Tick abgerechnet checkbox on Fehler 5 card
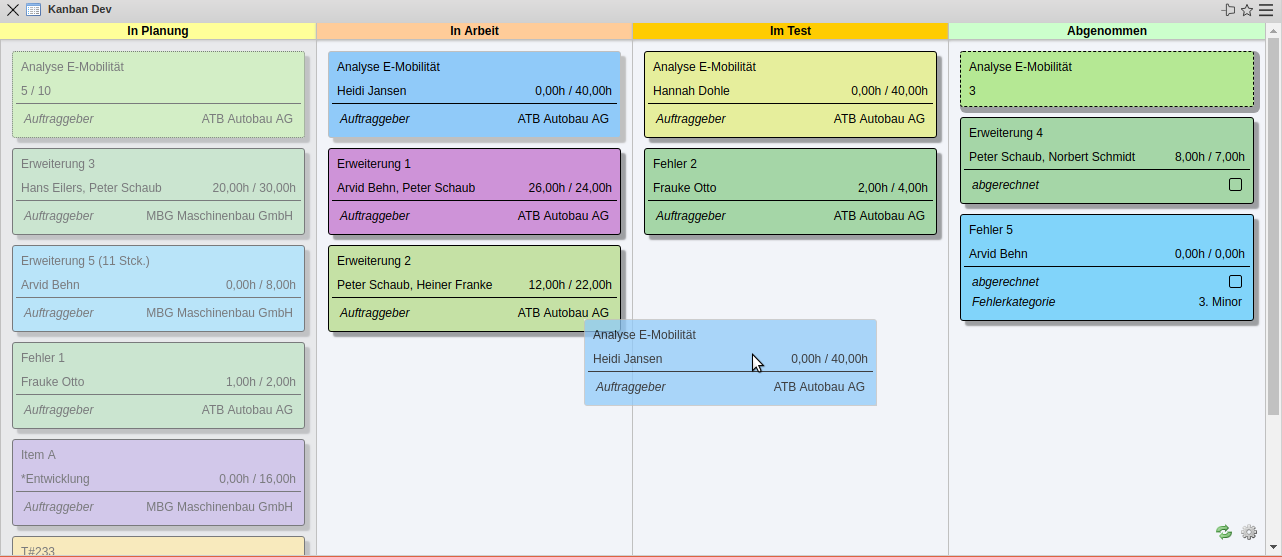The image size is (1282, 557). pos(1235,282)
